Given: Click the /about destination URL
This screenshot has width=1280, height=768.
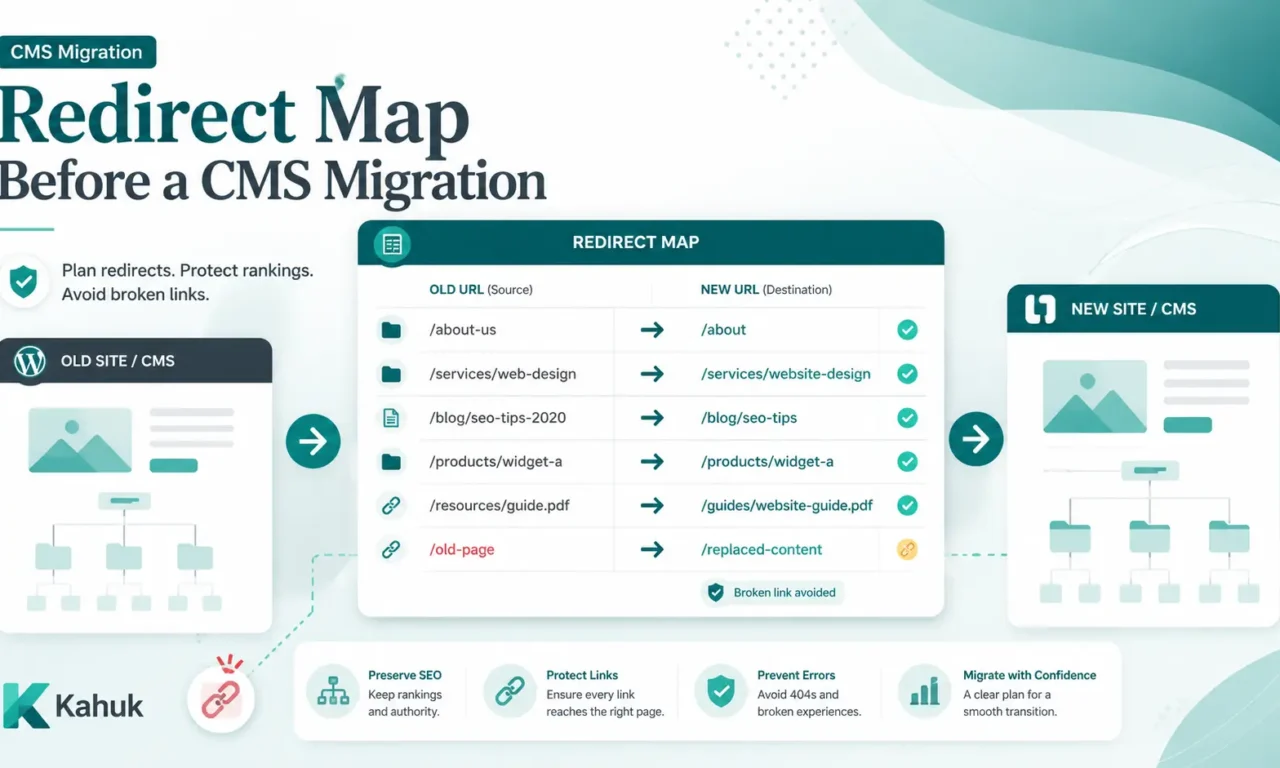Looking at the screenshot, I should (723, 330).
